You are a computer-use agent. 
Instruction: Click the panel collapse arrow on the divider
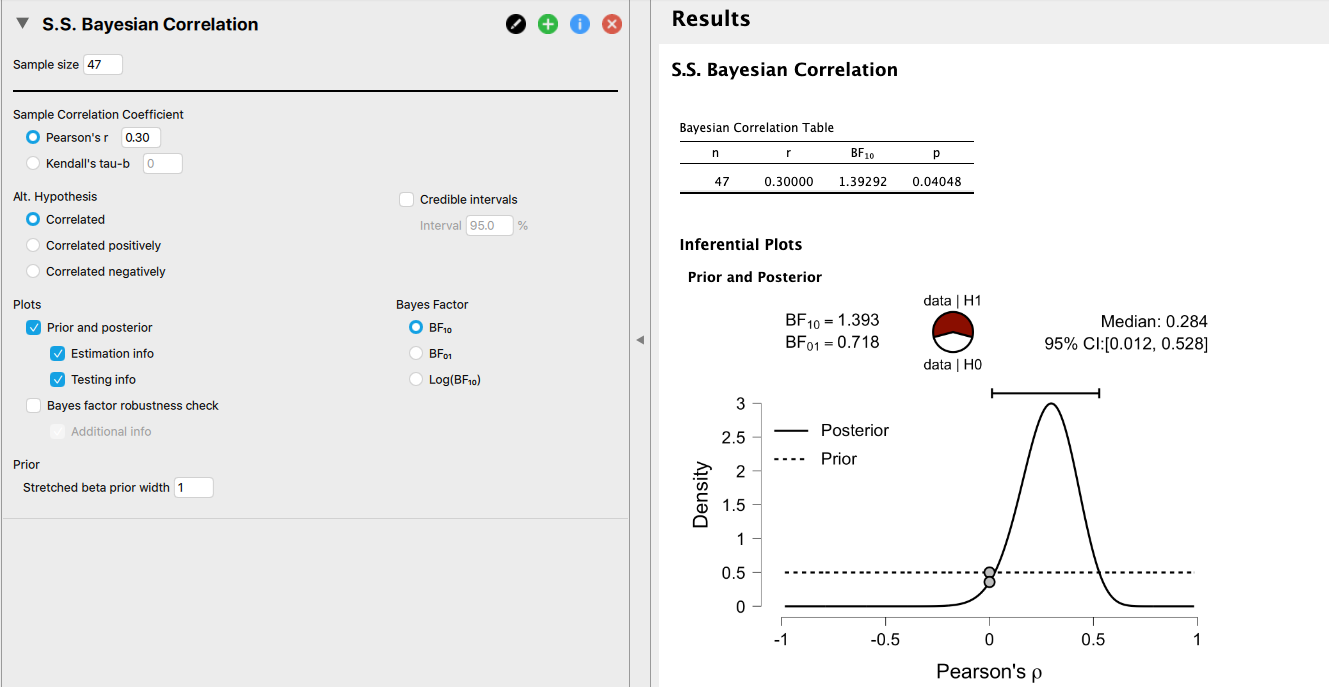640,340
